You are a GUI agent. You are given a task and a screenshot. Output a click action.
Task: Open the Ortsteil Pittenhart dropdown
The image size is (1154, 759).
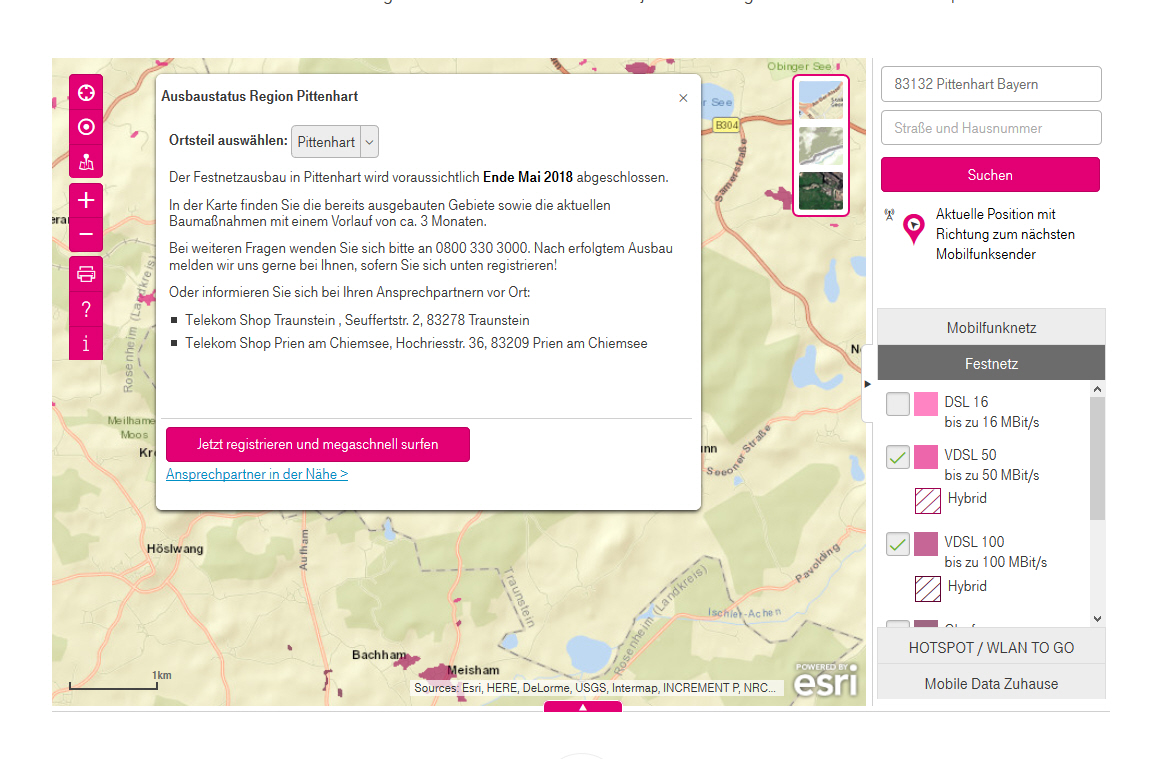pos(335,141)
